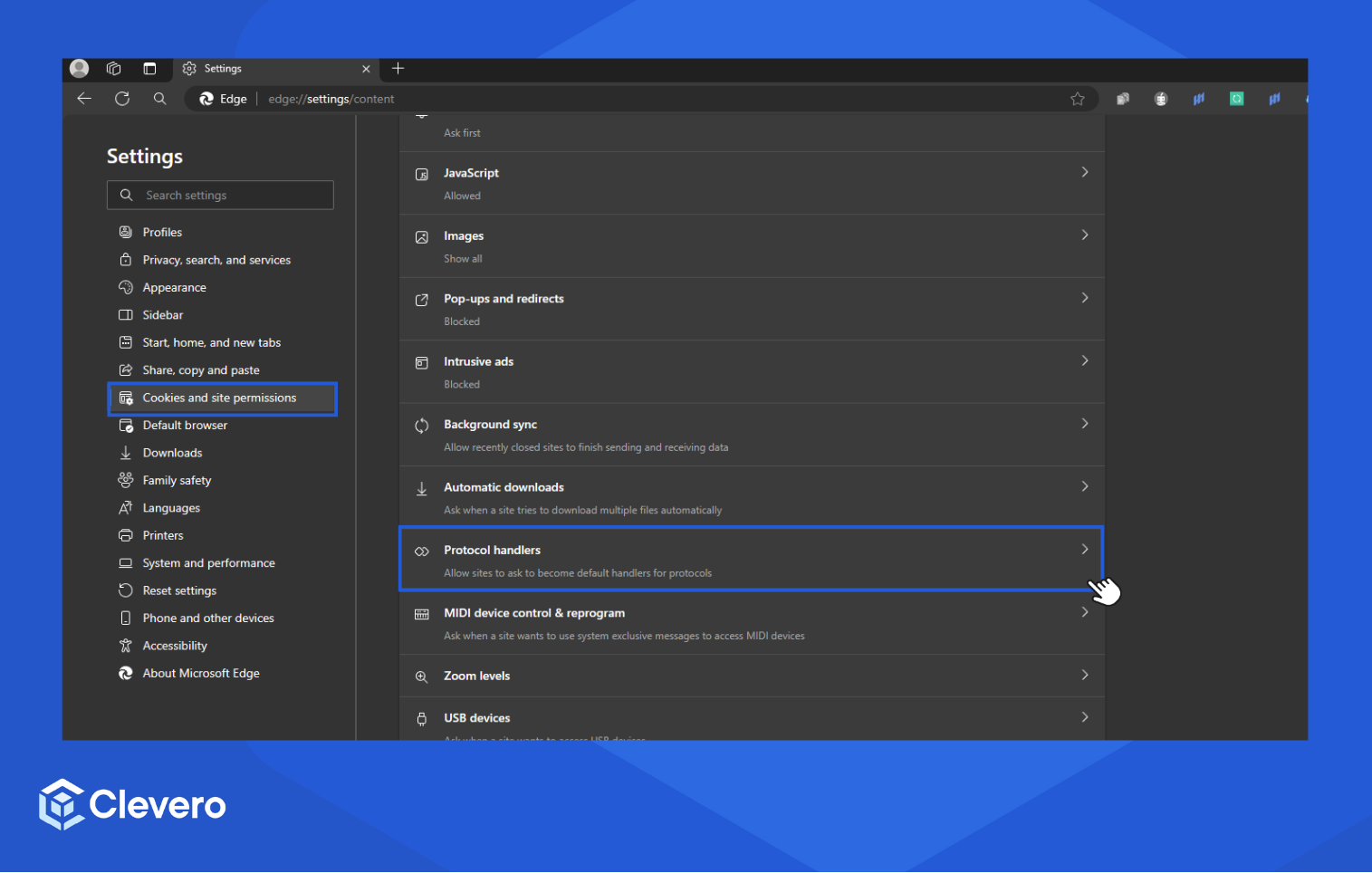Click the Images row icon
Image resolution: width=1372 pixels, height=873 pixels.
pyautogui.click(x=422, y=237)
